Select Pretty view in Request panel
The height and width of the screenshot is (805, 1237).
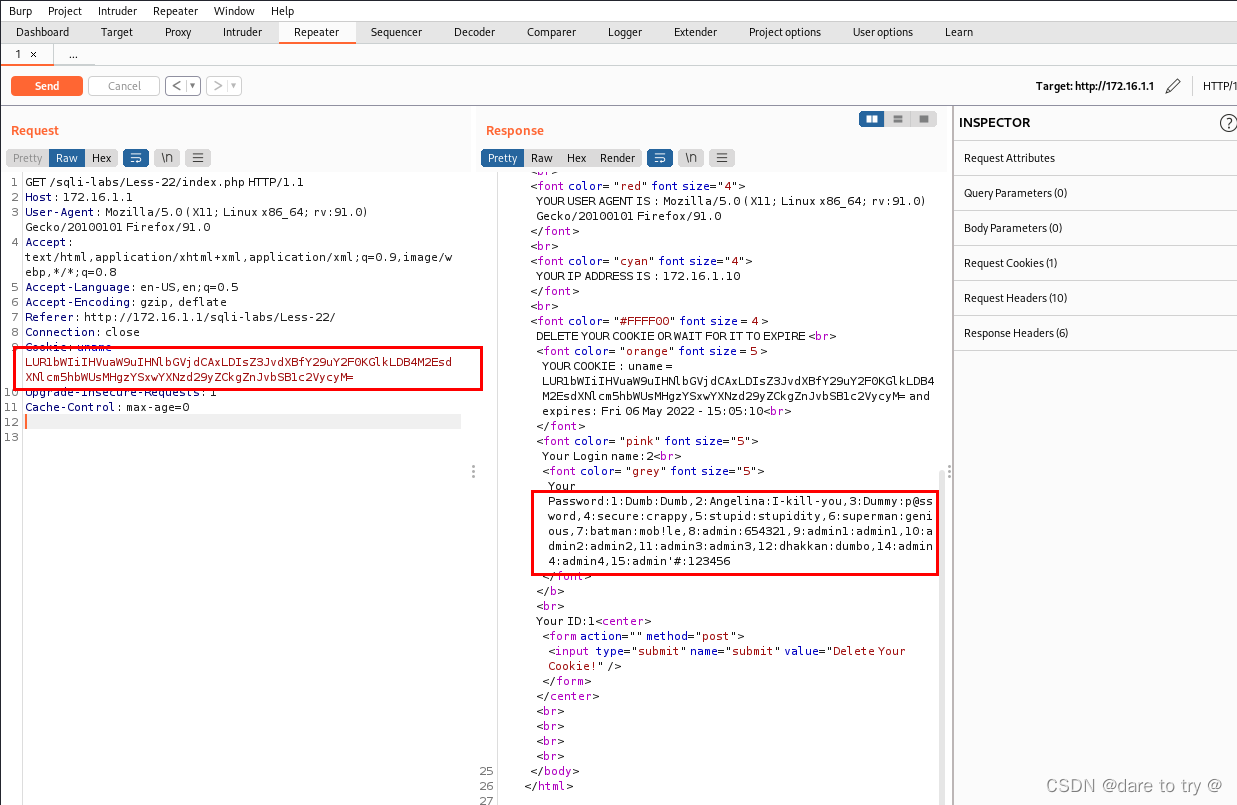point(28,158)
